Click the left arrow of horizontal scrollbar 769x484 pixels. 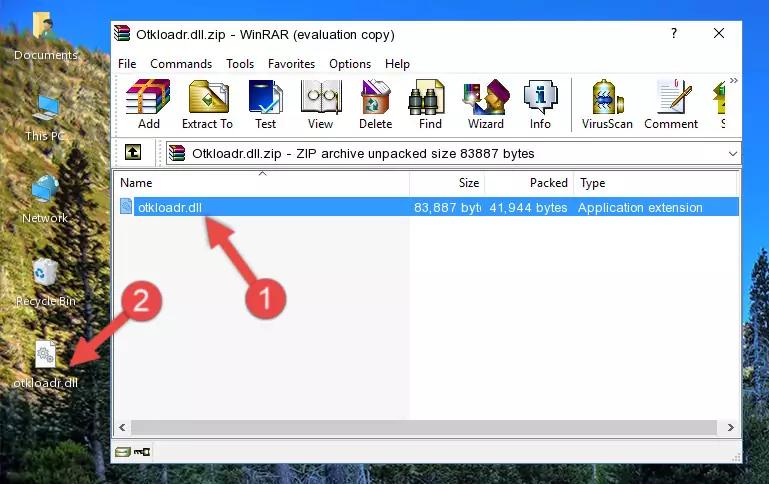pyautogui.click(x=123, y=427)
